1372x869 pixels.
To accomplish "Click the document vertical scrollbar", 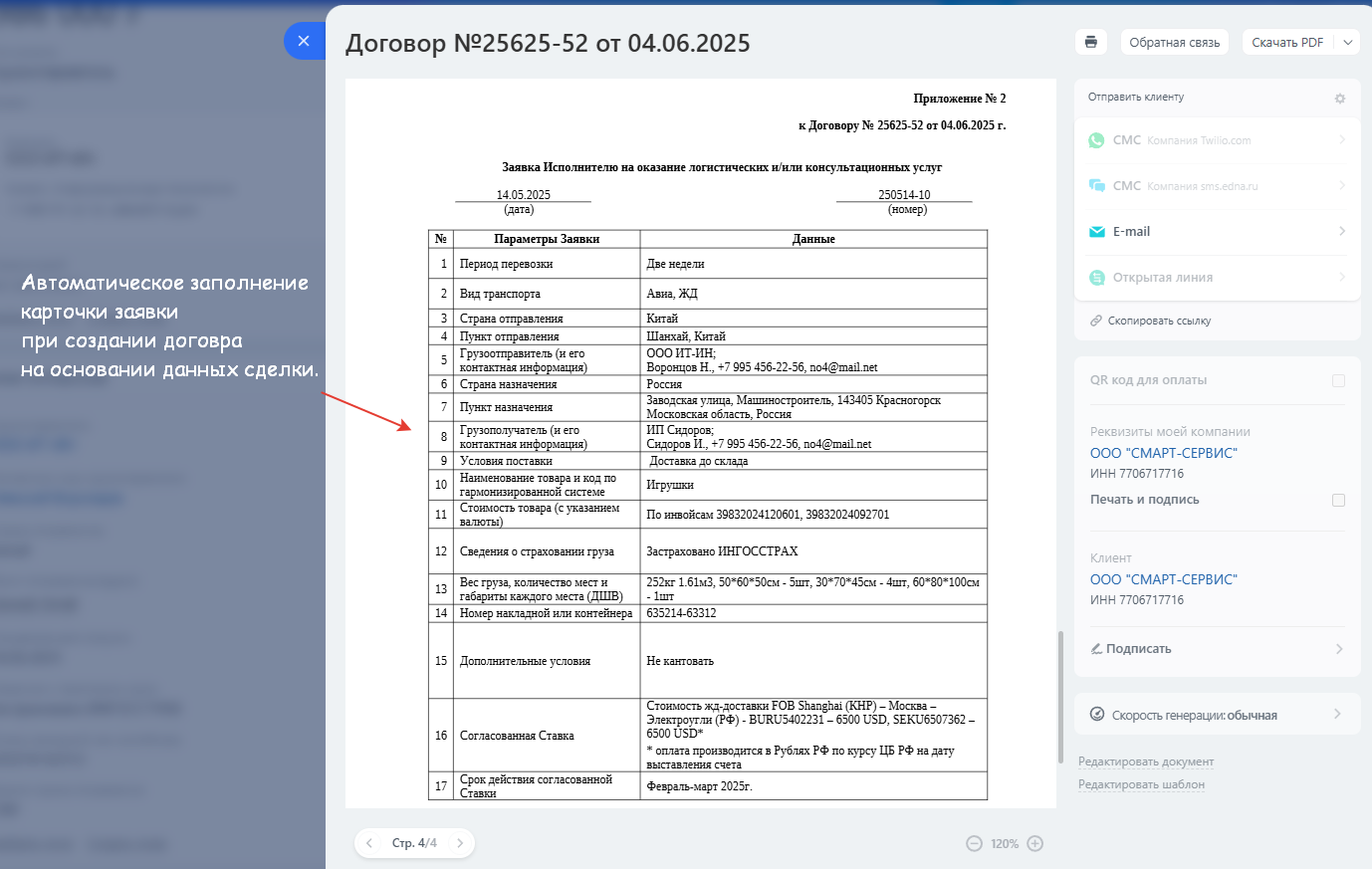I will click(x=1060, y=697).
